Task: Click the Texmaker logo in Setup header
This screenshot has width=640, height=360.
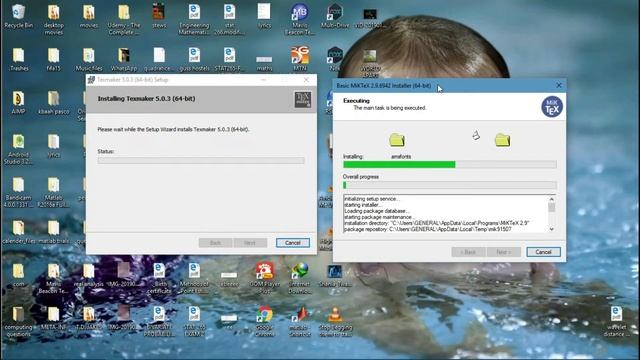Action: pyautogui.click(x=303, y=99)
